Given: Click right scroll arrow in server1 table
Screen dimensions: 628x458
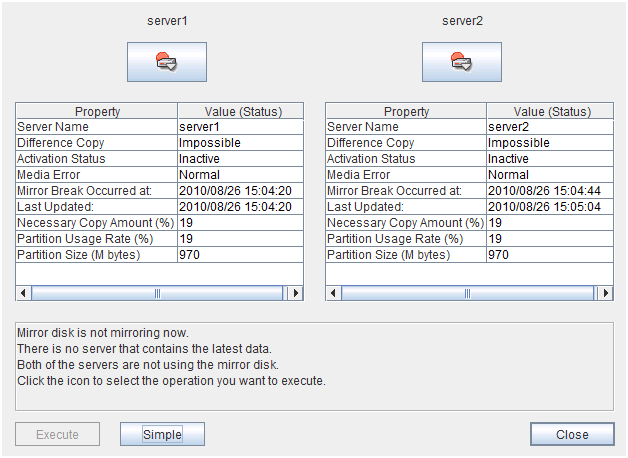Looking at the screenshot, I should 294,293.
